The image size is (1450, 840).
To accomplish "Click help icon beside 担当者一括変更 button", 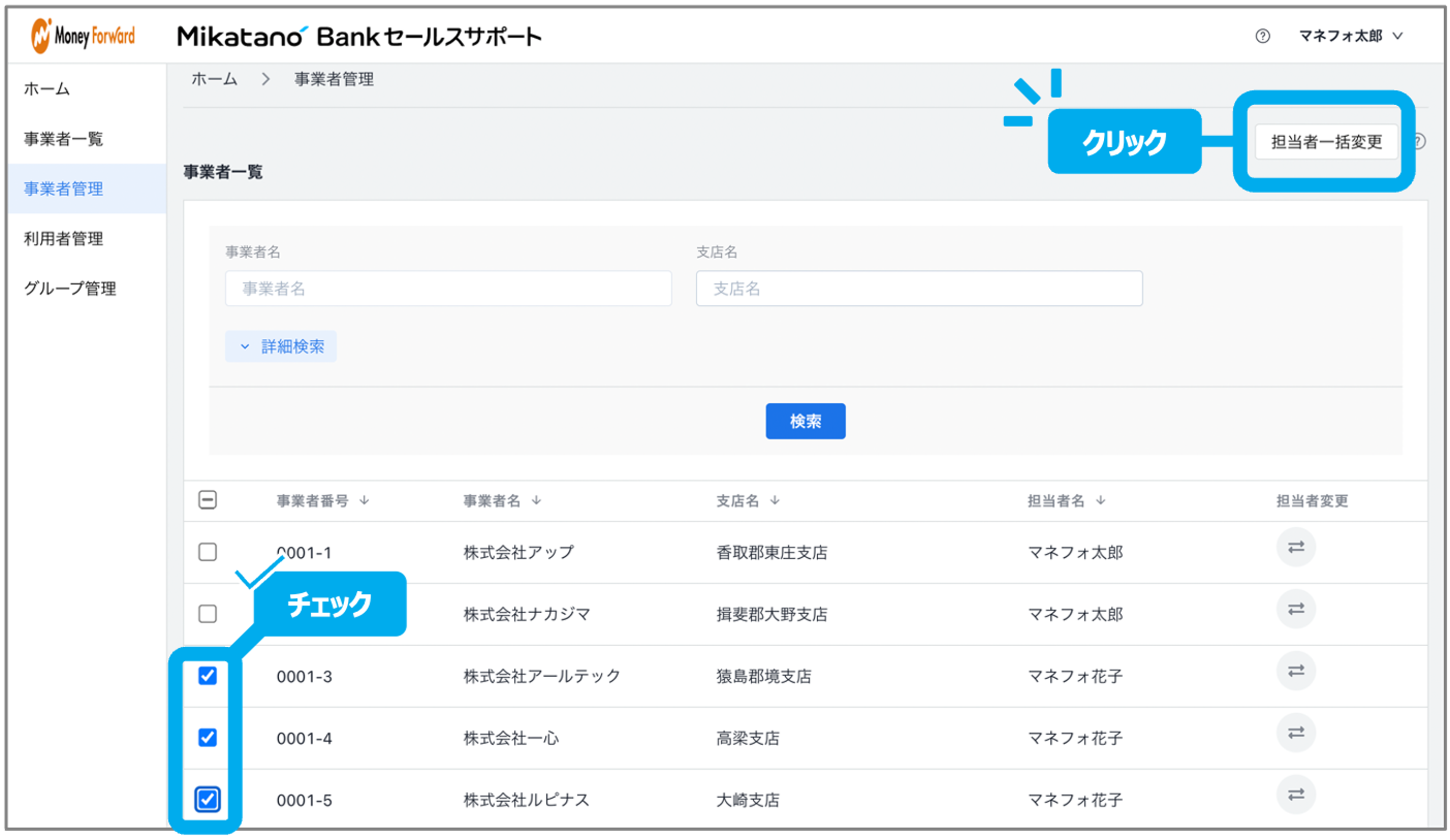I will 1421,141.
